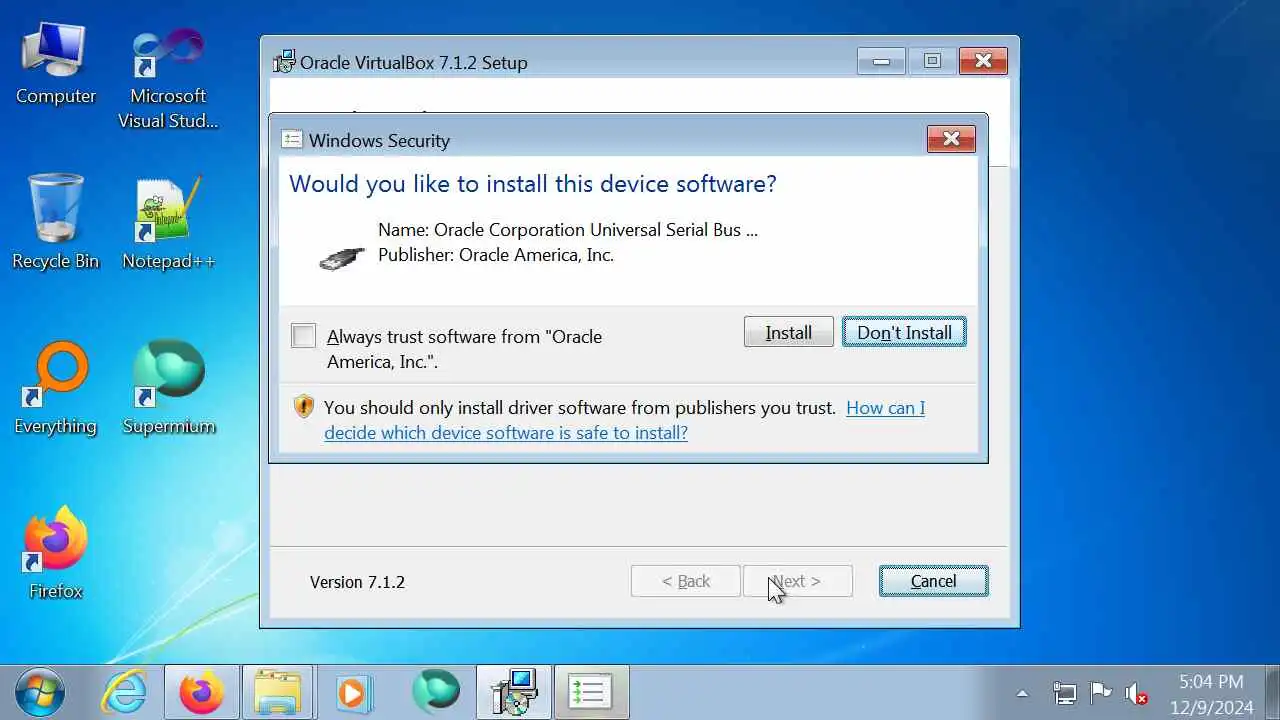Open Microsoft Visual Studio shortcut
Image resolution: width=1280 pixels, height=720 pixels.
click(x=168, y=78)
